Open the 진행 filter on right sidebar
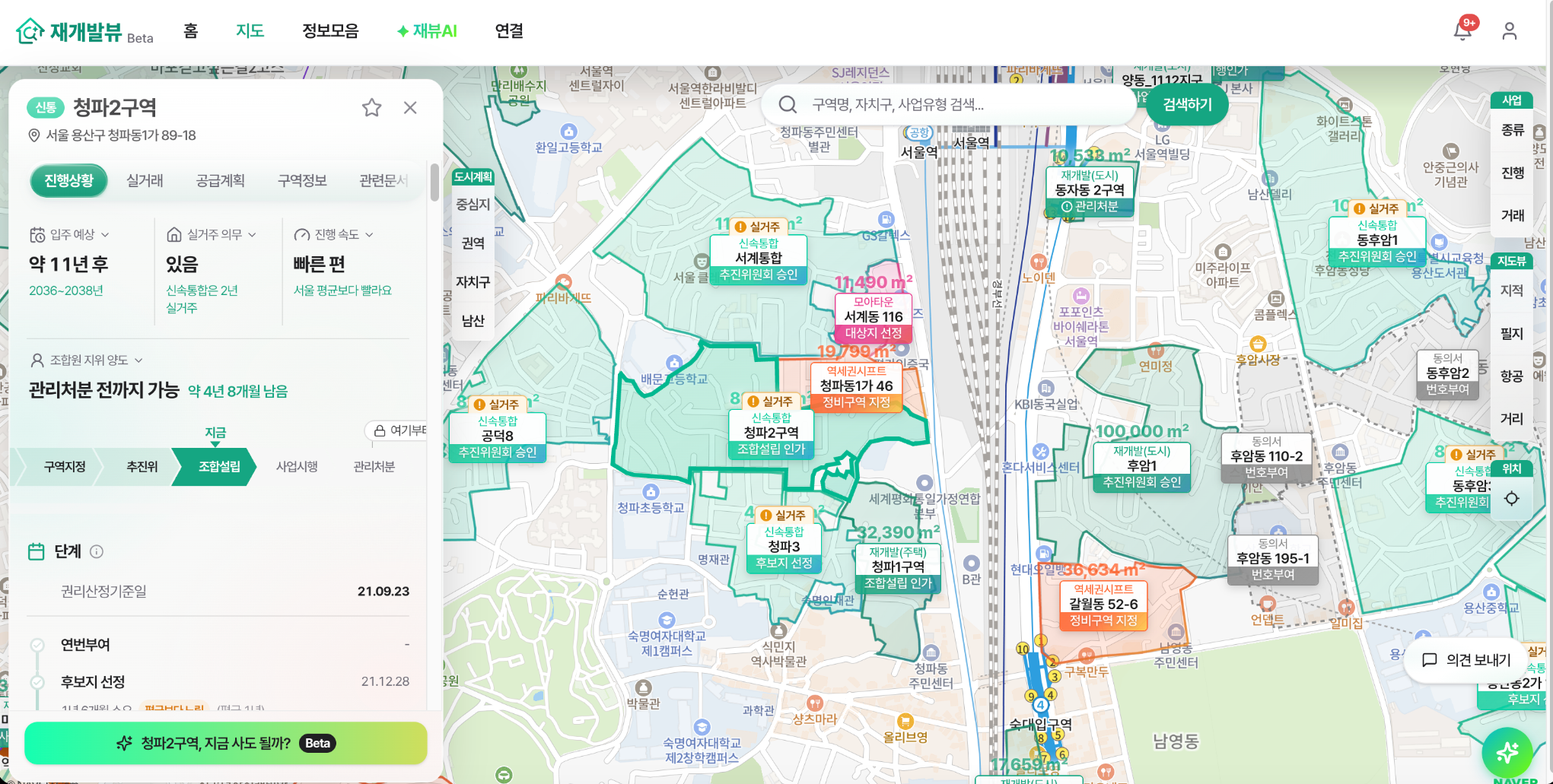The height and width of the screenshot is (784, 1553). tap(1511, 173)
